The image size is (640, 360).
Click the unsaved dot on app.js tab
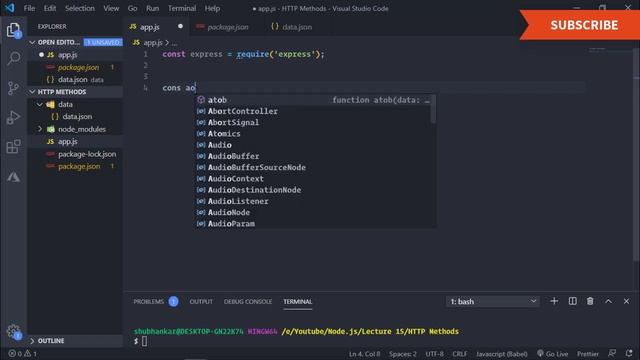click(x=180, y=27)
